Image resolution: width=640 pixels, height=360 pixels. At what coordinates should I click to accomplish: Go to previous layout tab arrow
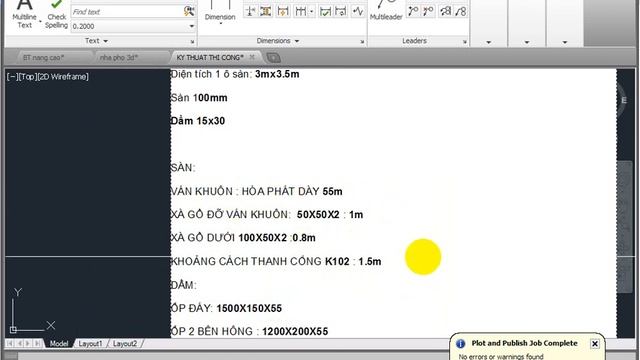tap(19, 344)
